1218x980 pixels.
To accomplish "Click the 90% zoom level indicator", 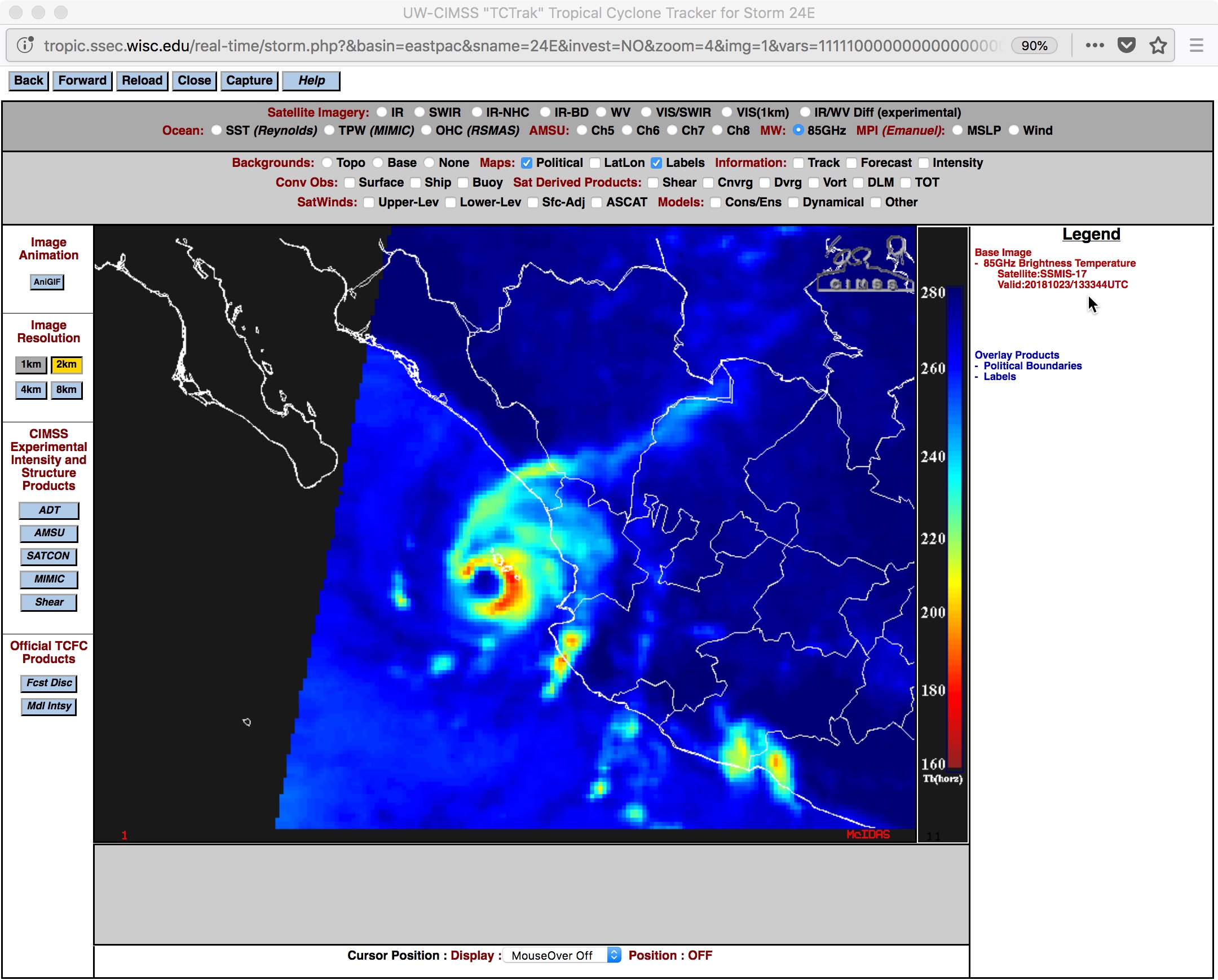I will (x=1034, y=46).
